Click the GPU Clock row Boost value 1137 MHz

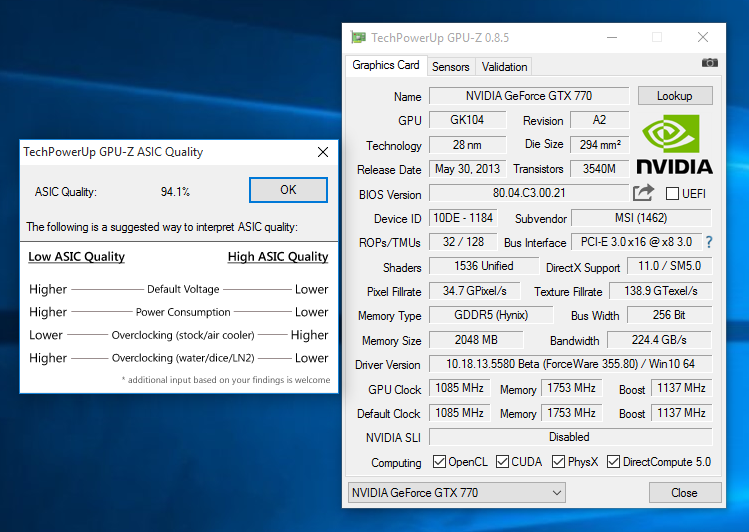tap(682, 388)
